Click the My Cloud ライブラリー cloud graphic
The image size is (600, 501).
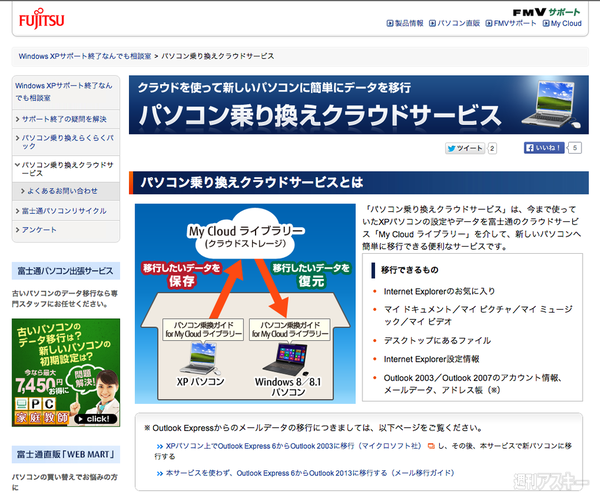click(x=245, y=234)
